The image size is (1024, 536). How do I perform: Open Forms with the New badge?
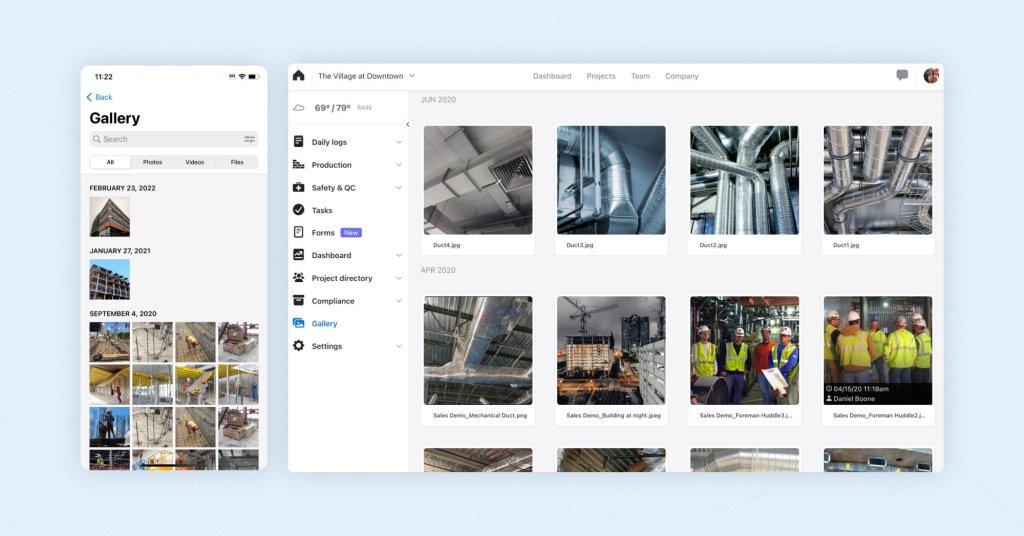click(324, 233)
